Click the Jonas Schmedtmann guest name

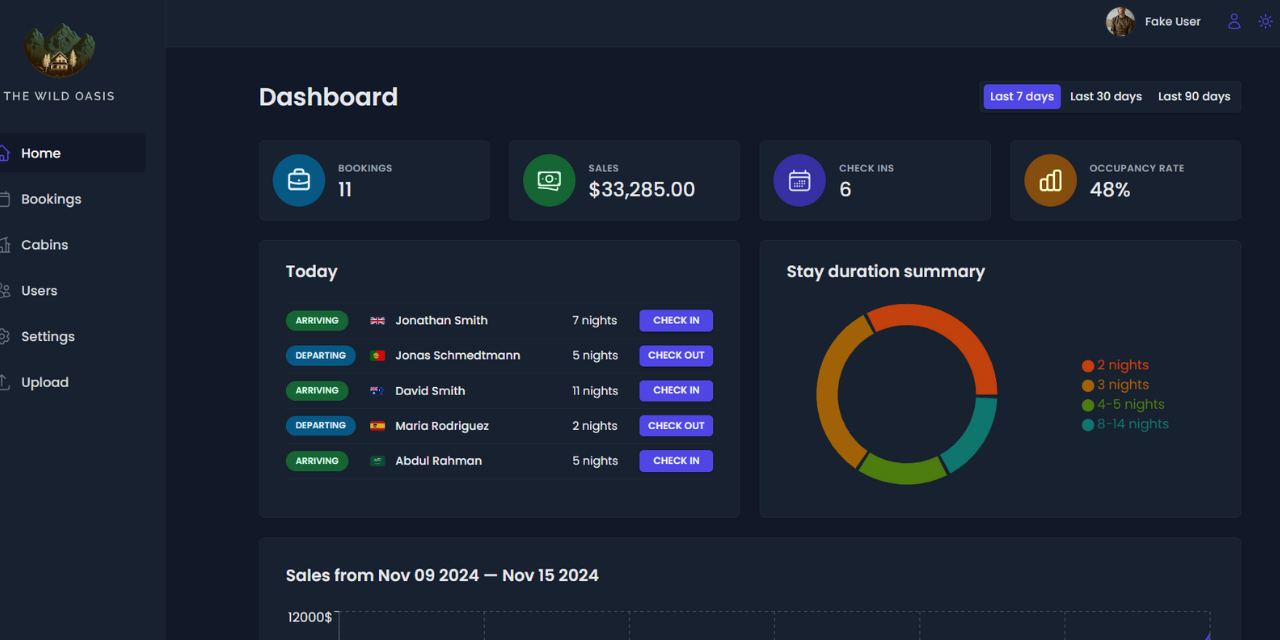(x=458, y=356)
